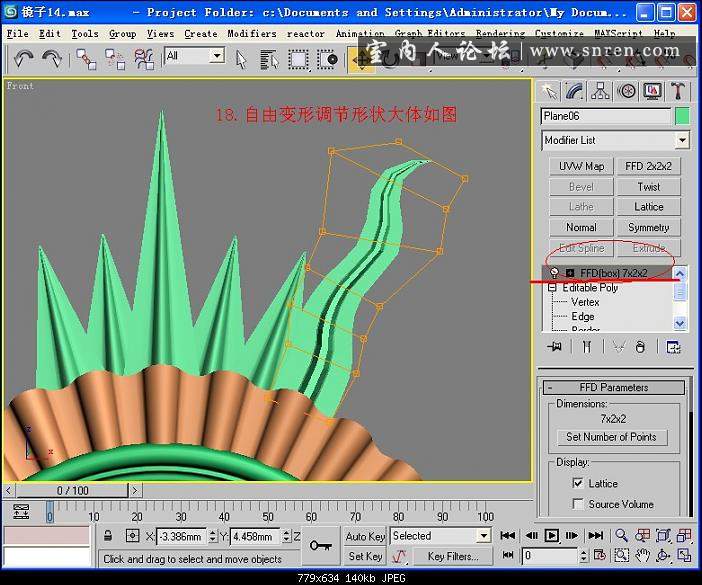Screen dimensions: 702x585
Task: Open the Hierarchy command panel tab
Action: tap(601, 91)
